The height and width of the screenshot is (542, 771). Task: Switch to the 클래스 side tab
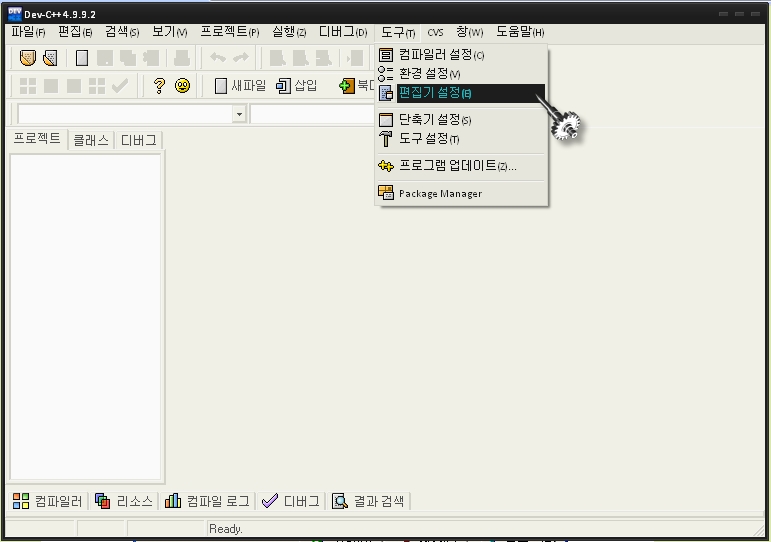coord(90,141)
